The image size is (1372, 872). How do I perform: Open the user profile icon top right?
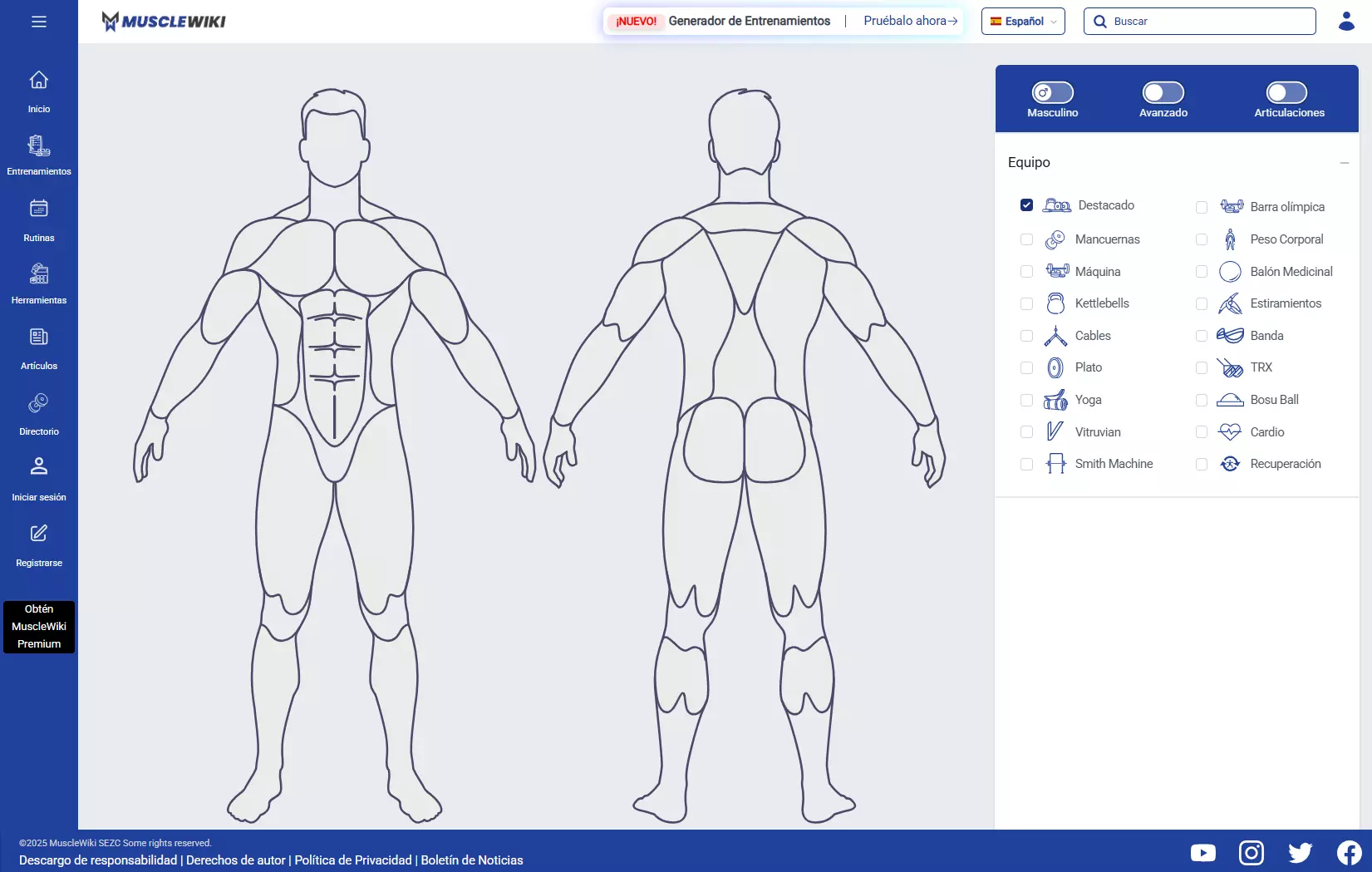coord(1347,21)
